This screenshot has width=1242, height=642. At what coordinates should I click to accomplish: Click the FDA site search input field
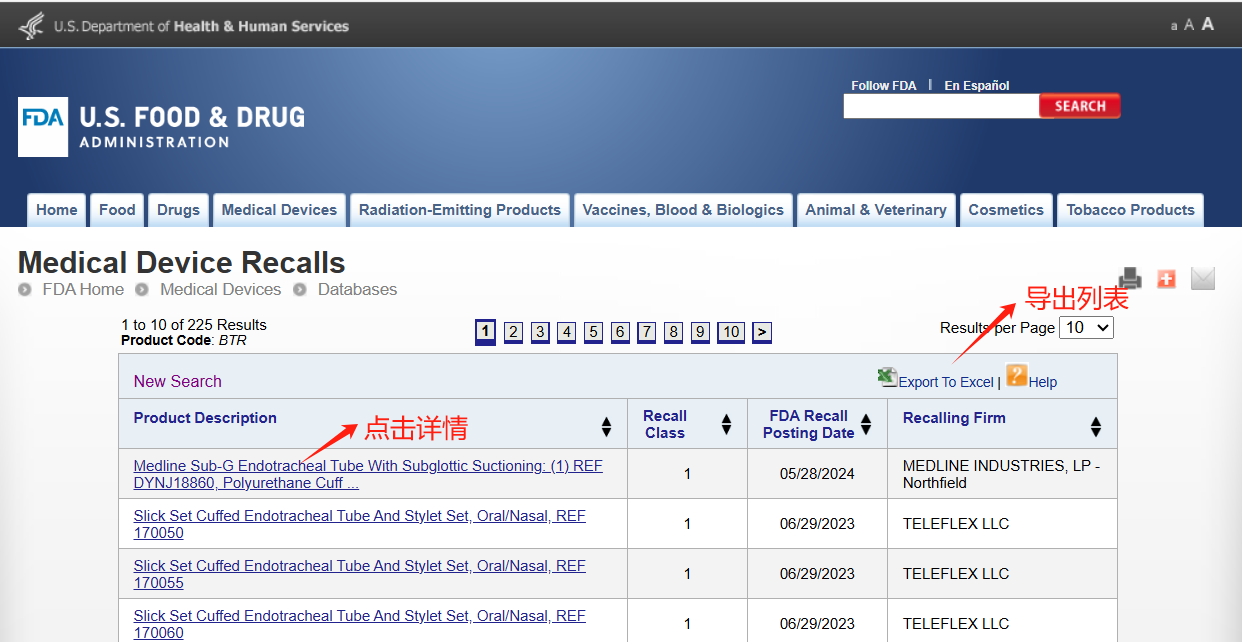(x=941, y=106)
